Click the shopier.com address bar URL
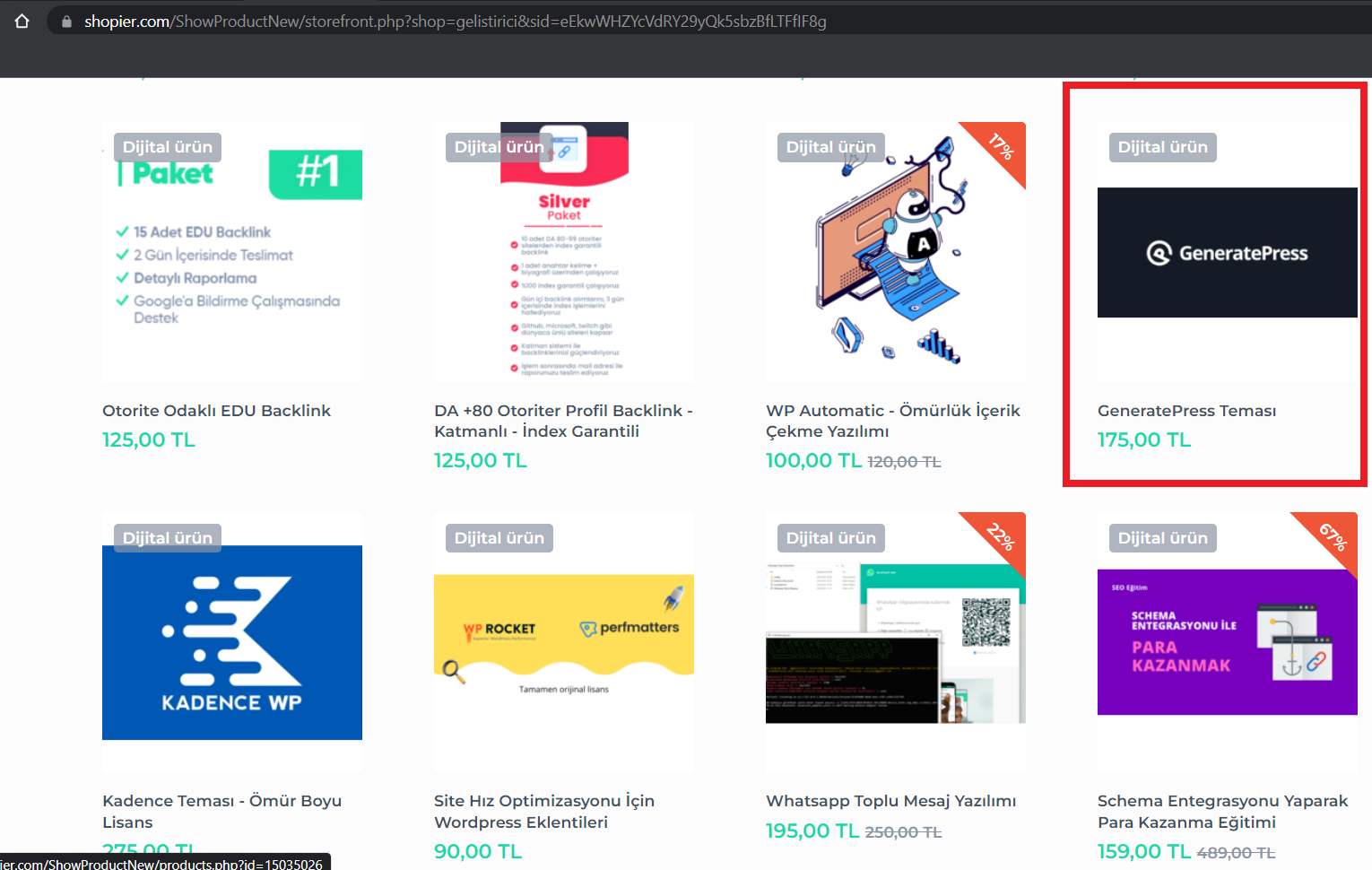This screenshot has height=870, width=1372. pos(456,22)
